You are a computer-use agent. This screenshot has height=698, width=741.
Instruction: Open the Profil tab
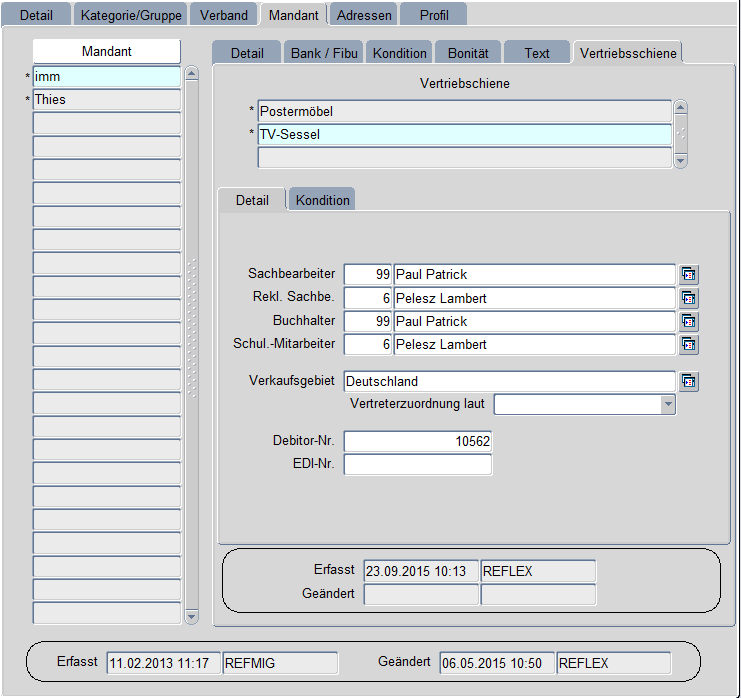point(434,15)
